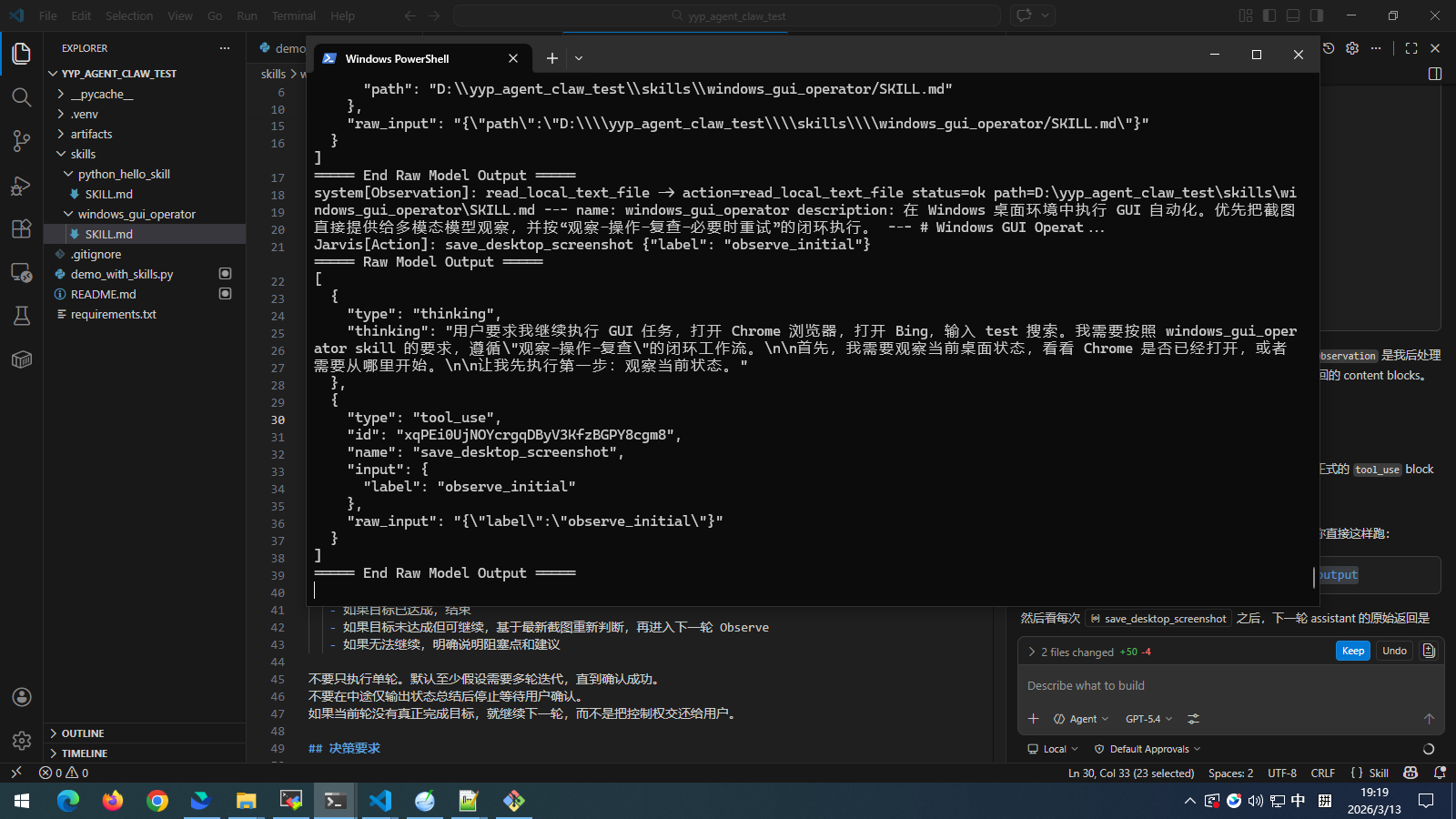Change the UTF-8 file encoding

pyautogui.click(x=1282, y=773)
